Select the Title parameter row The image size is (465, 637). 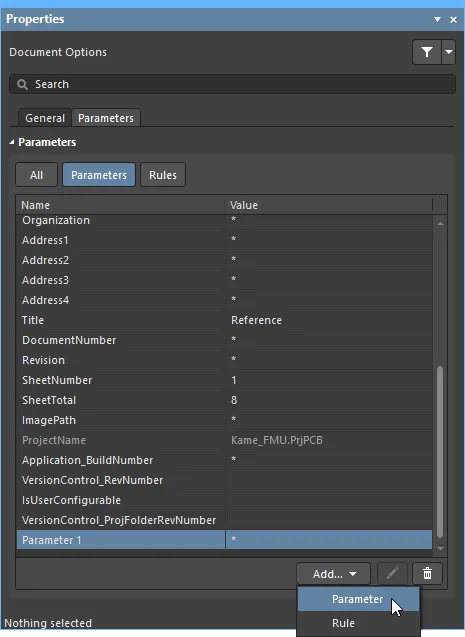224,320
